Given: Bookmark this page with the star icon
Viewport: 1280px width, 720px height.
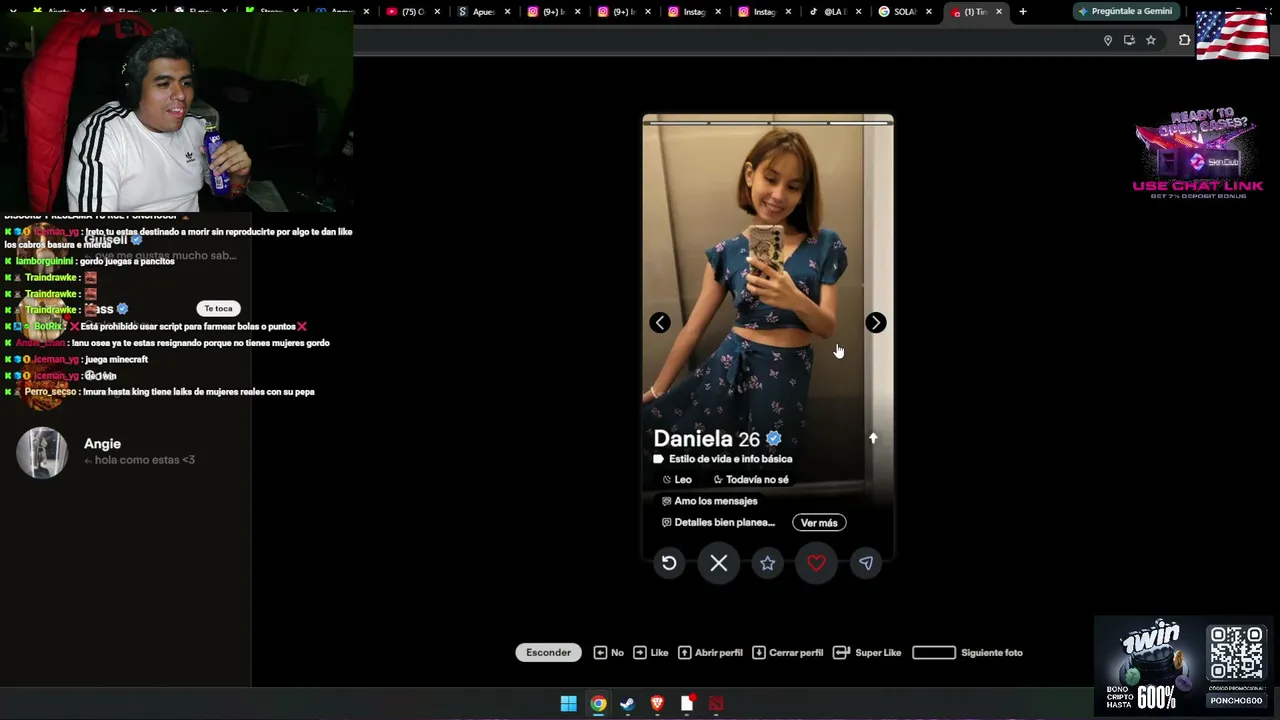Looking at the screenshot, I should (1151, 40).
